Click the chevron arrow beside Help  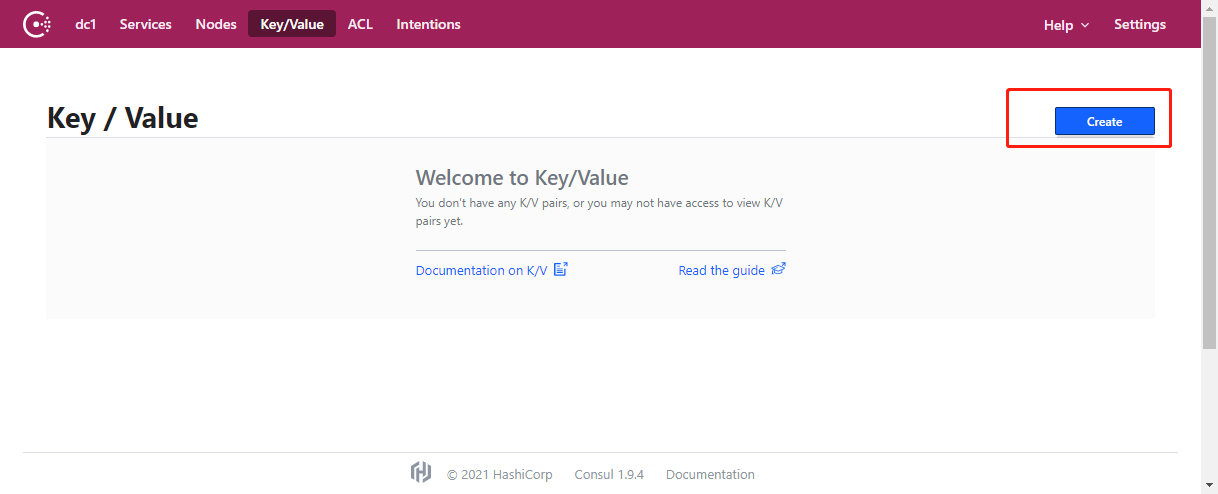point(1085,26)
